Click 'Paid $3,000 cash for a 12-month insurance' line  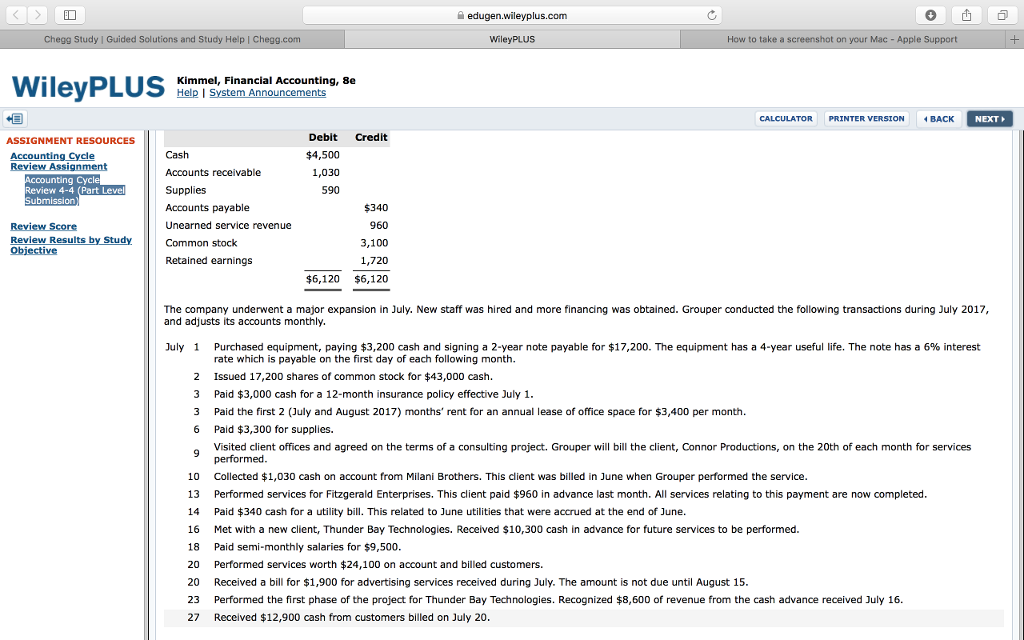374,394
